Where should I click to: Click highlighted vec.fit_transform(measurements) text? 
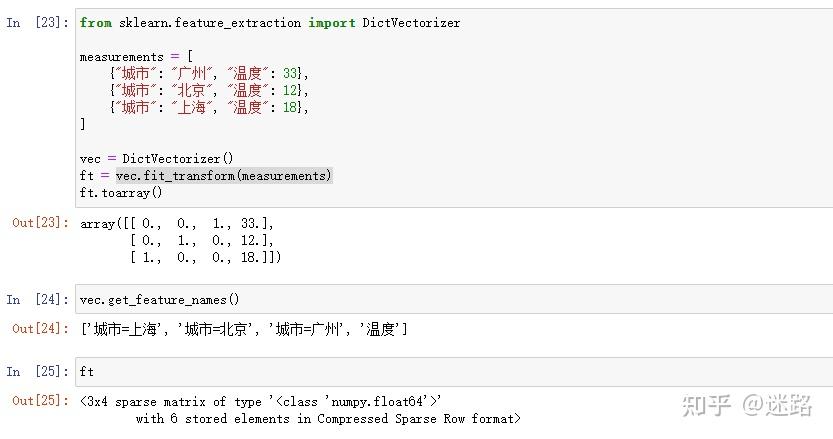point(223,175)
